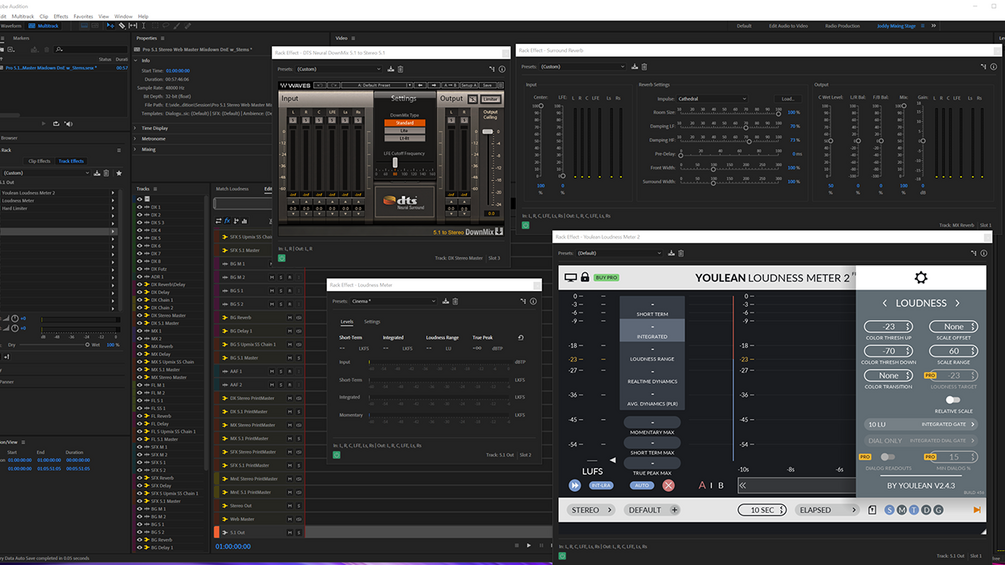Switch to the Levels tab in Loudness Meter
This screenshot has width=1005, height=565.
[347, 322]
